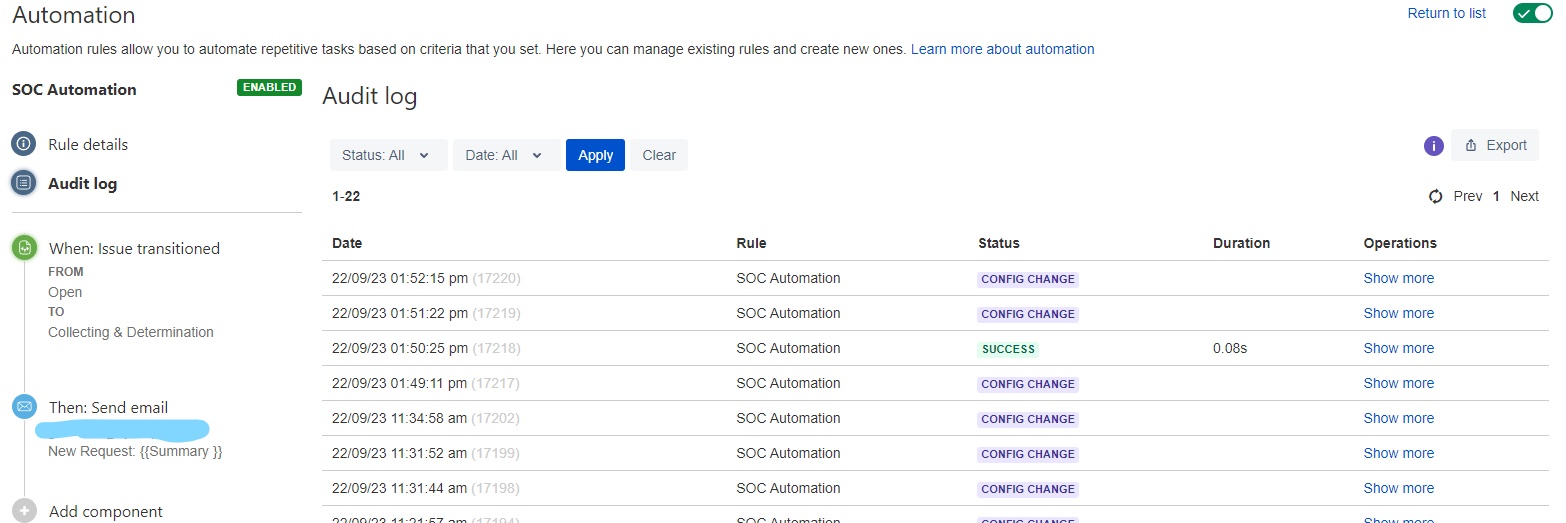Expand the Date: All dropdown
This screenshot has height=523, width=1566.
point(506,155)
